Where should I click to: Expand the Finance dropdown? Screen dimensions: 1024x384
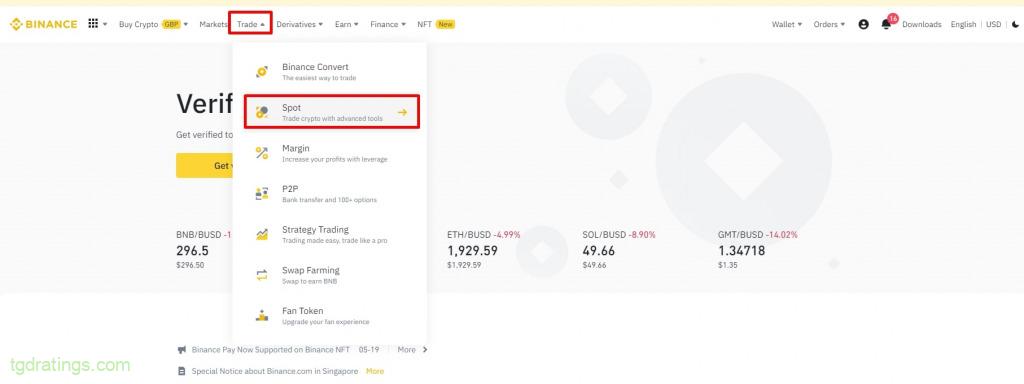pos(388,24)
